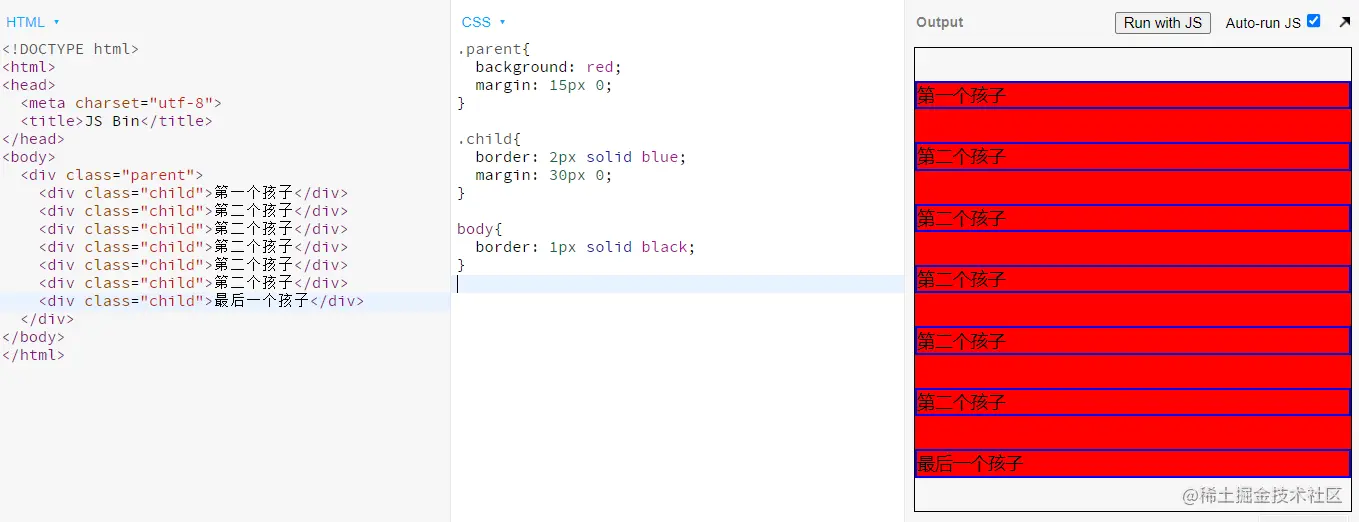Click the <meta charset="utf-8"> line
This screenshot has width=1359, height=522.
click(120, 103)
